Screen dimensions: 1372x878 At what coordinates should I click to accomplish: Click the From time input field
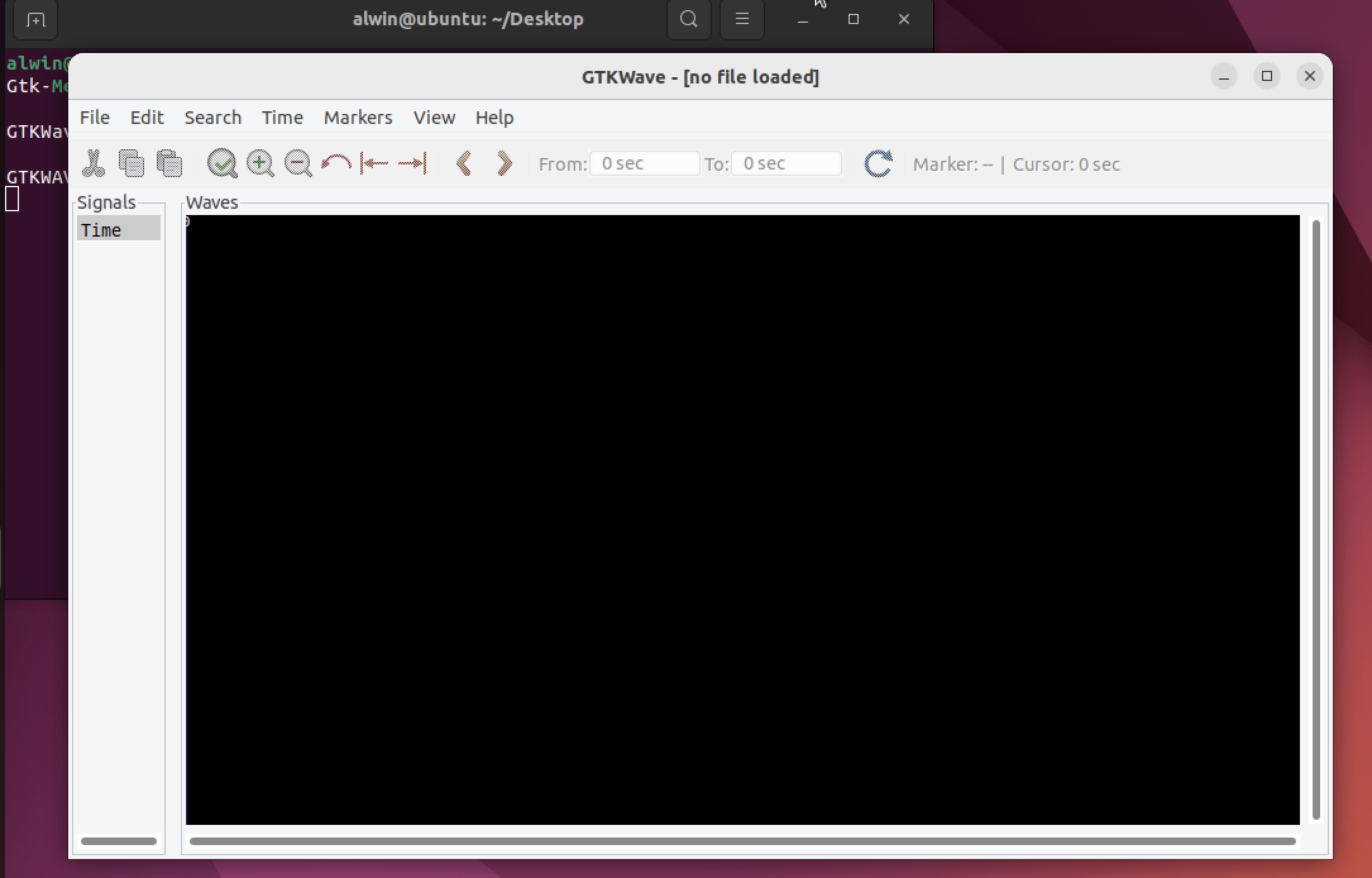[644, 164]
